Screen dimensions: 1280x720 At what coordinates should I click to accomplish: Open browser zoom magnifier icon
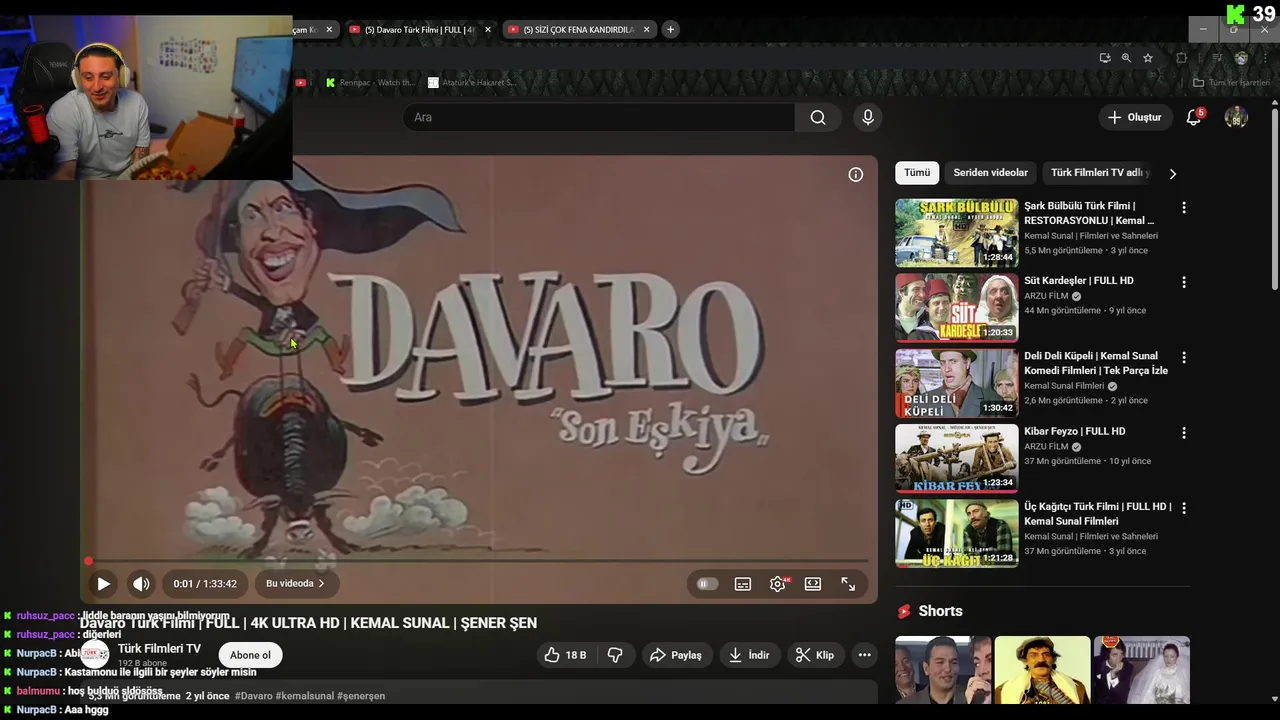point(1126,58)
